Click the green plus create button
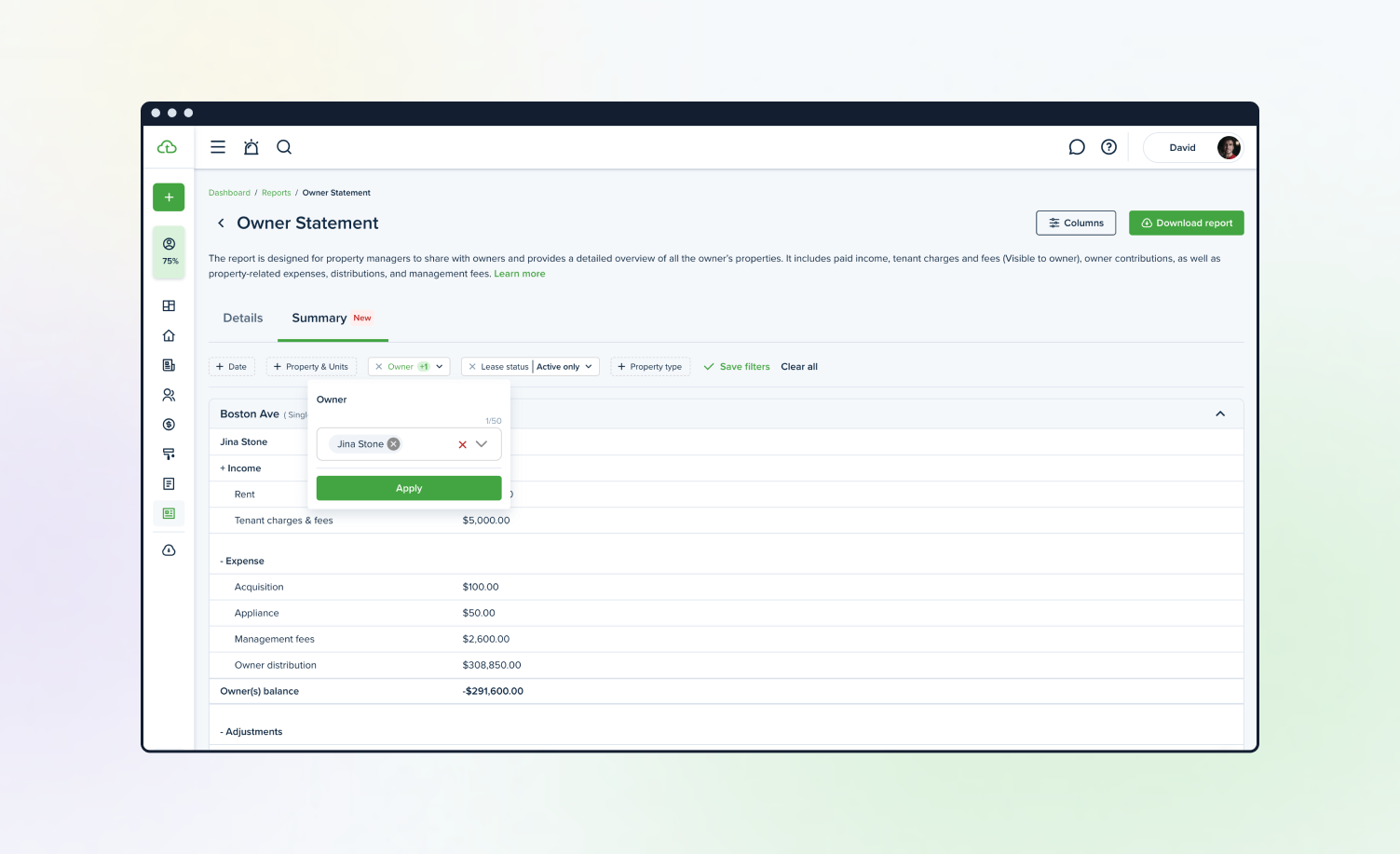The width and height of the screenshot is (1400, 854). tap(169, 197)
